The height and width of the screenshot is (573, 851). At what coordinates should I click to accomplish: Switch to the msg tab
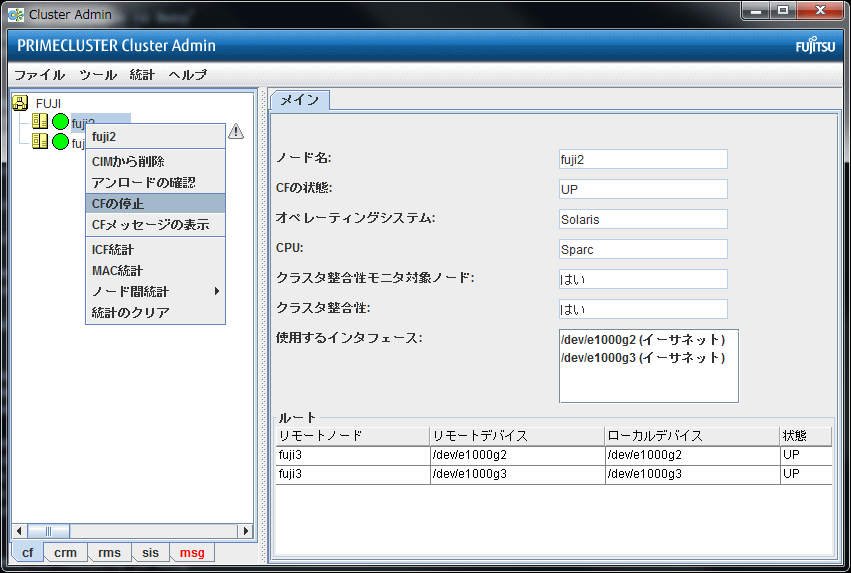point(192,553)
